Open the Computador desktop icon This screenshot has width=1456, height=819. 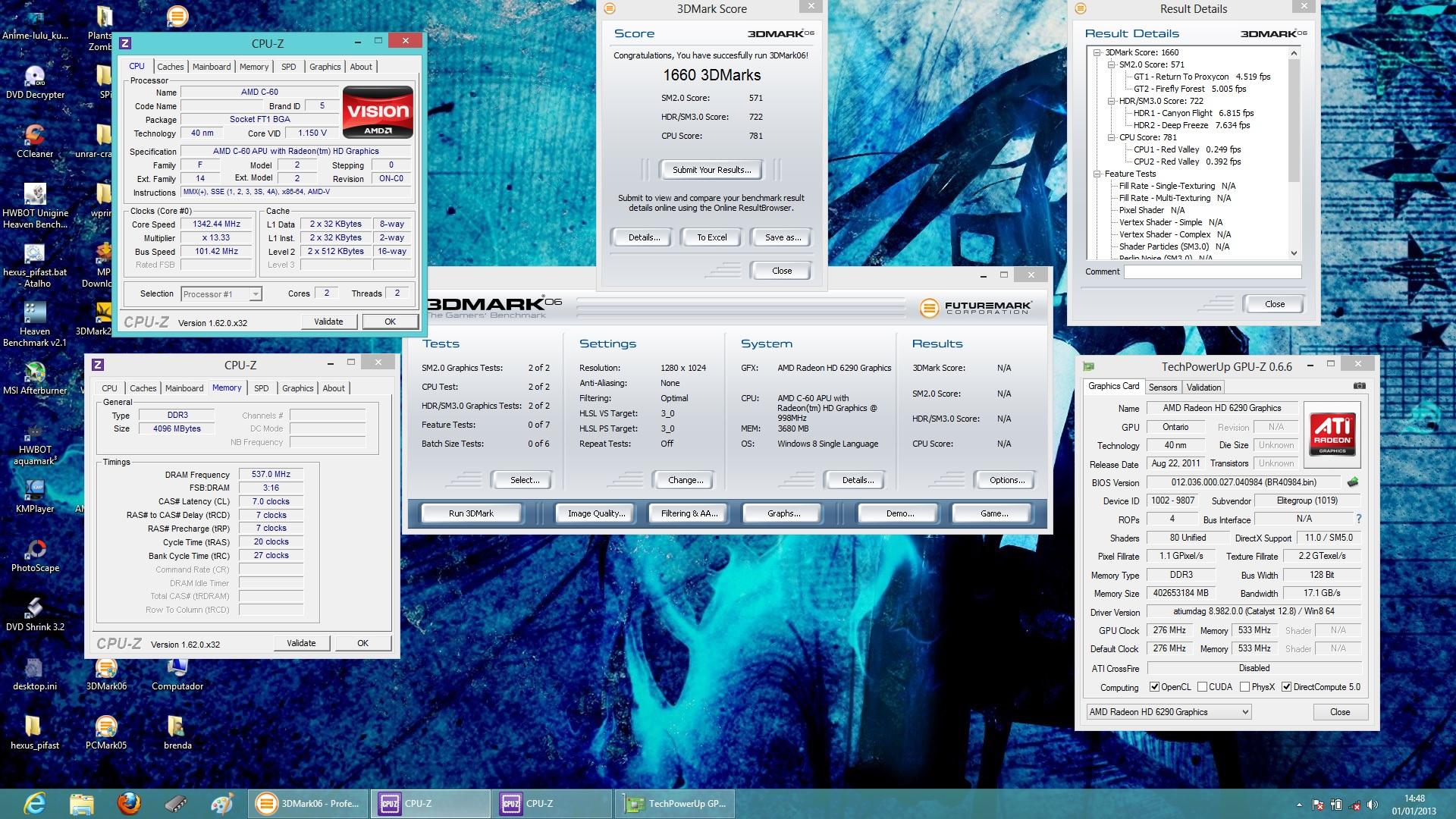pos(177,675)
